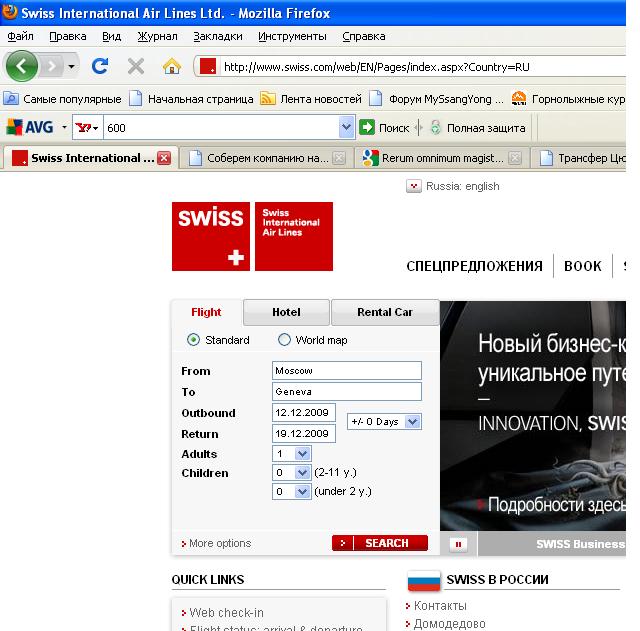Click the AVG toolbar logo
The image size is (640, 631).
coord(30,127)
